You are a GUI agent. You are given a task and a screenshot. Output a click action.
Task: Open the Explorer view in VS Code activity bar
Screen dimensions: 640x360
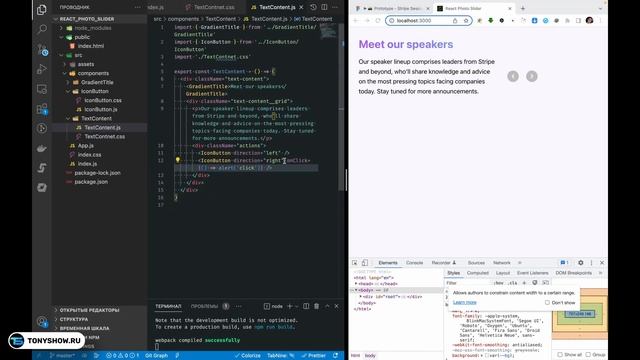click(x=42, y=9)
